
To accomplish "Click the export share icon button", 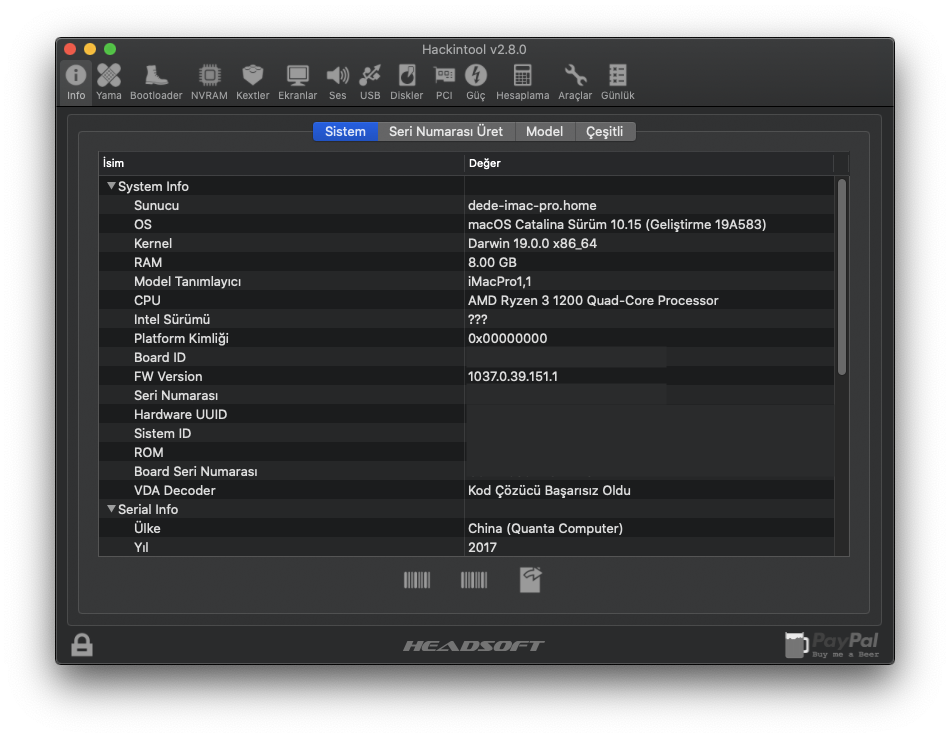I will point(530,580).
